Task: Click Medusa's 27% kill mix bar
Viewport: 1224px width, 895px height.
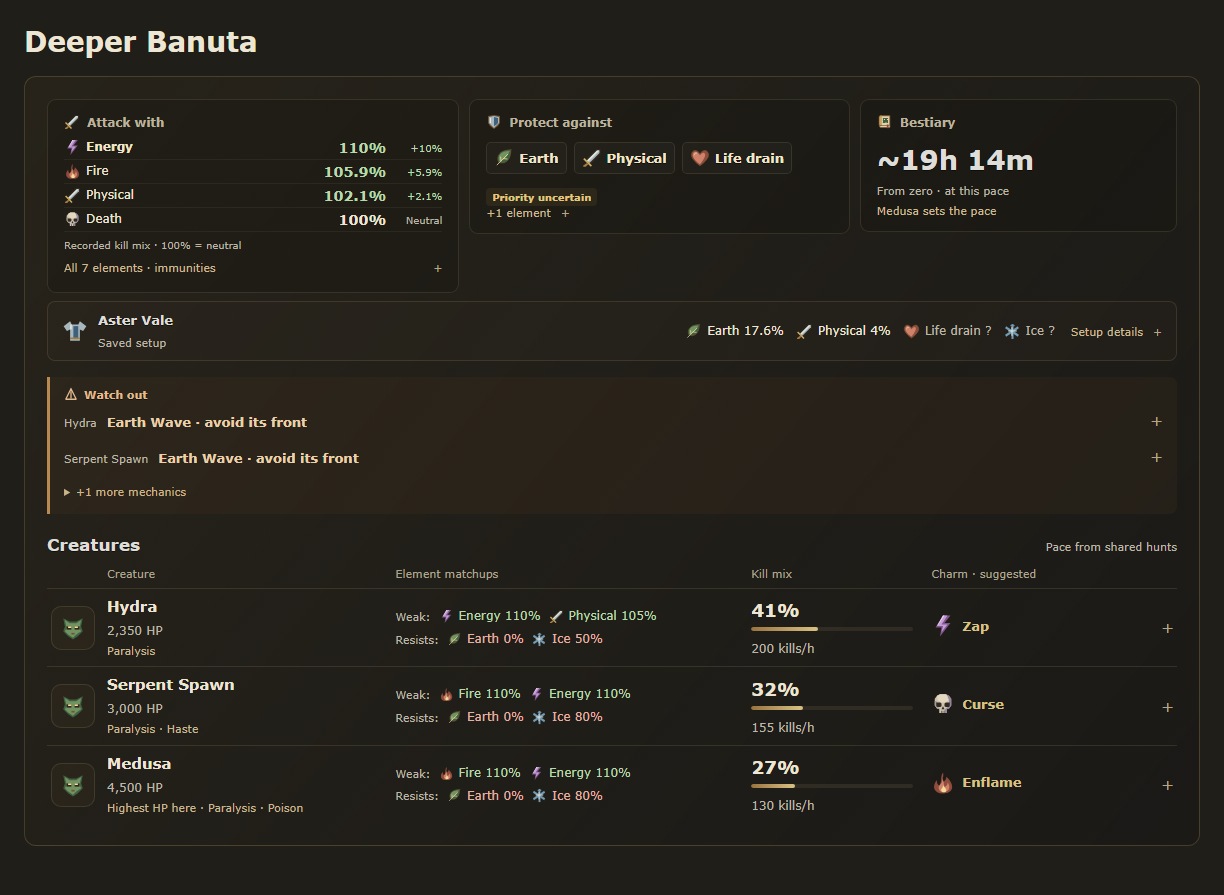Action: 832,786
